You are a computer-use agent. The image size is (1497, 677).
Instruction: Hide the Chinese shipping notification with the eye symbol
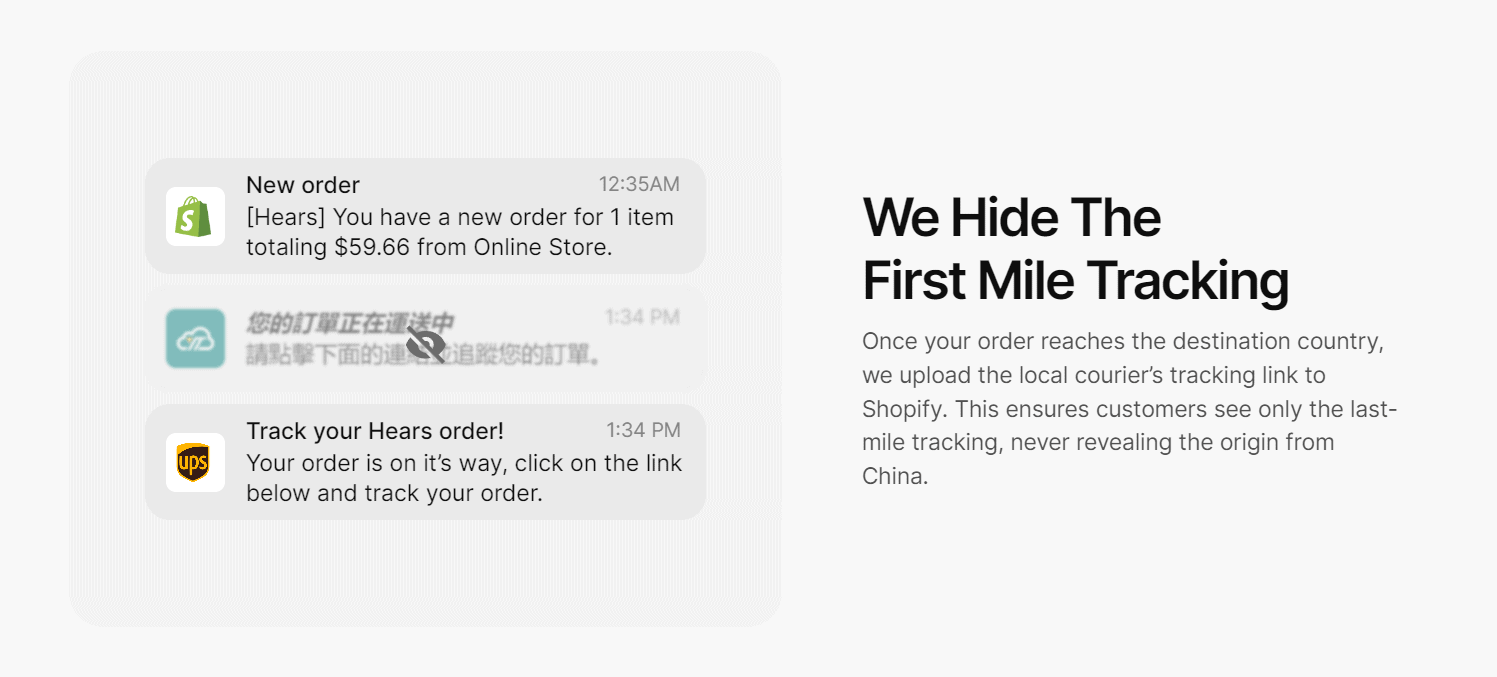[425, 345]
